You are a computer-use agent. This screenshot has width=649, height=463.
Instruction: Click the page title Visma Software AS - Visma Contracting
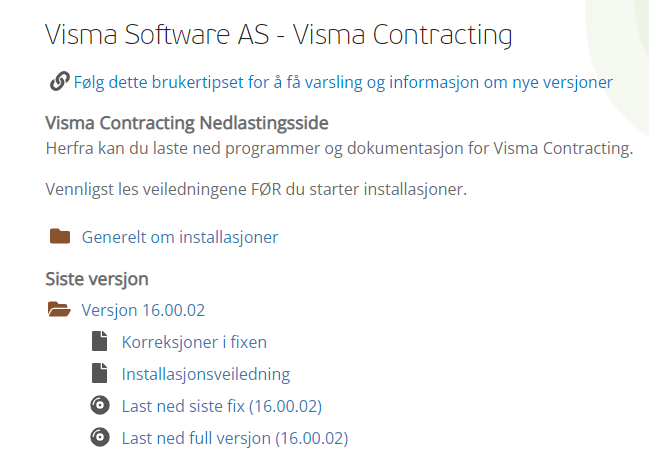tap(279, 35)
